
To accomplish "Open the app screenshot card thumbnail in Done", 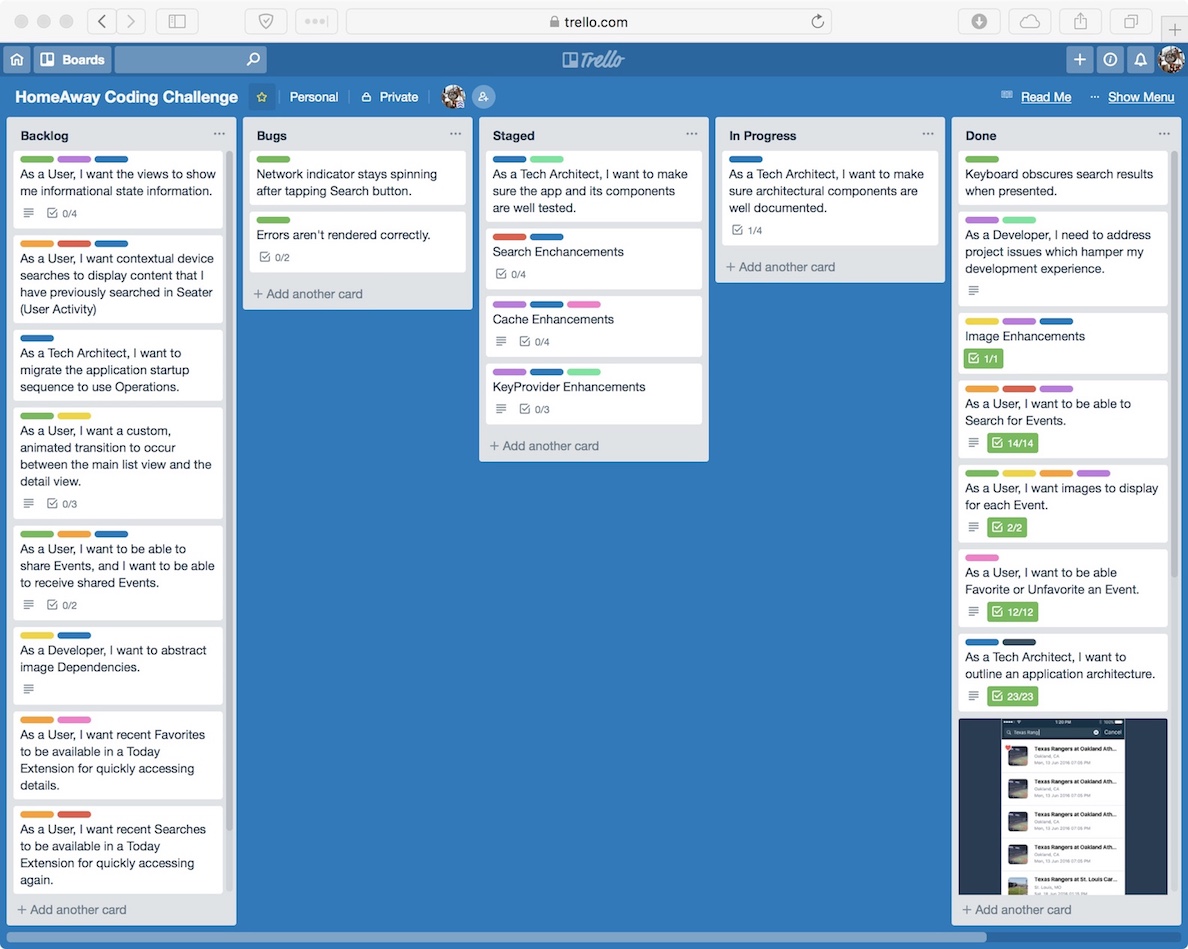I will (1063, 807).
